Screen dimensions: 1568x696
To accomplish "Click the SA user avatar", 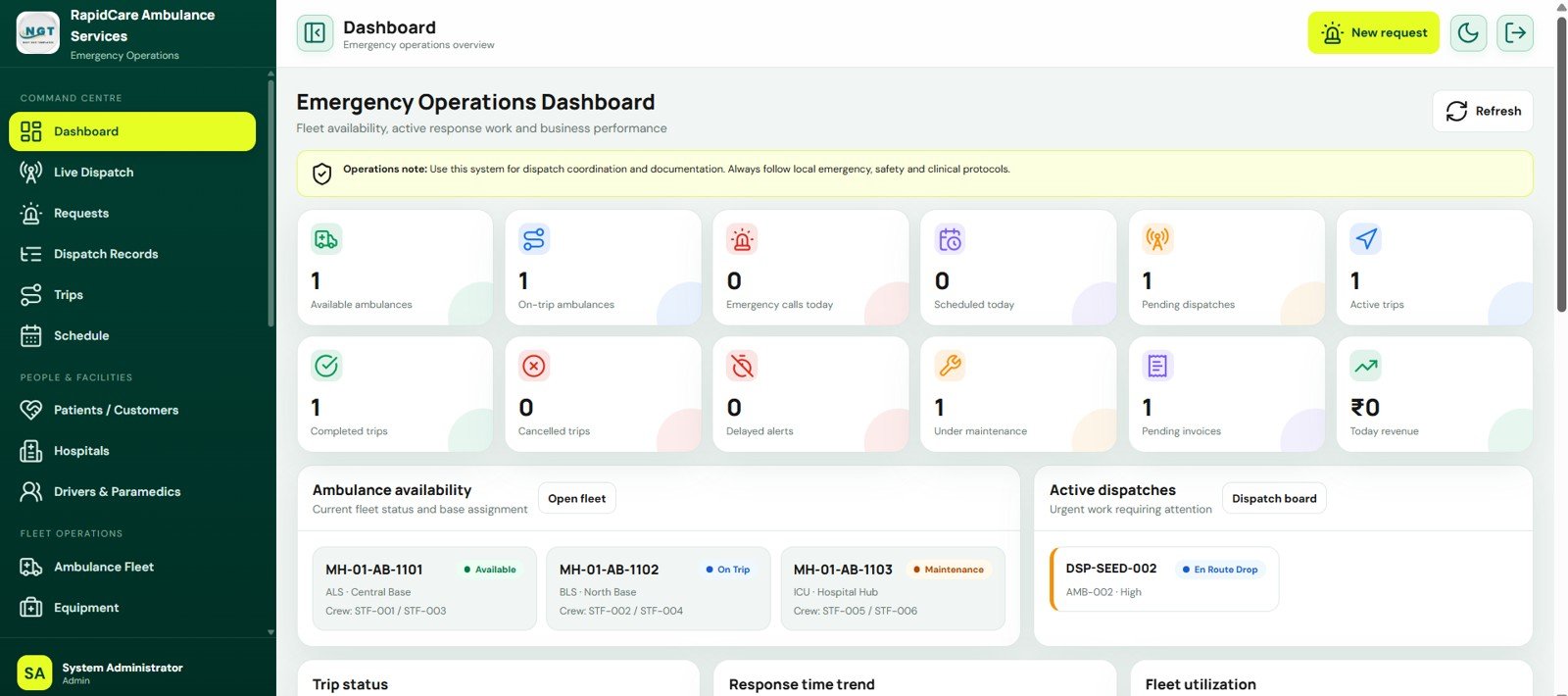I will pyautogui.click(x=34, y=672).
